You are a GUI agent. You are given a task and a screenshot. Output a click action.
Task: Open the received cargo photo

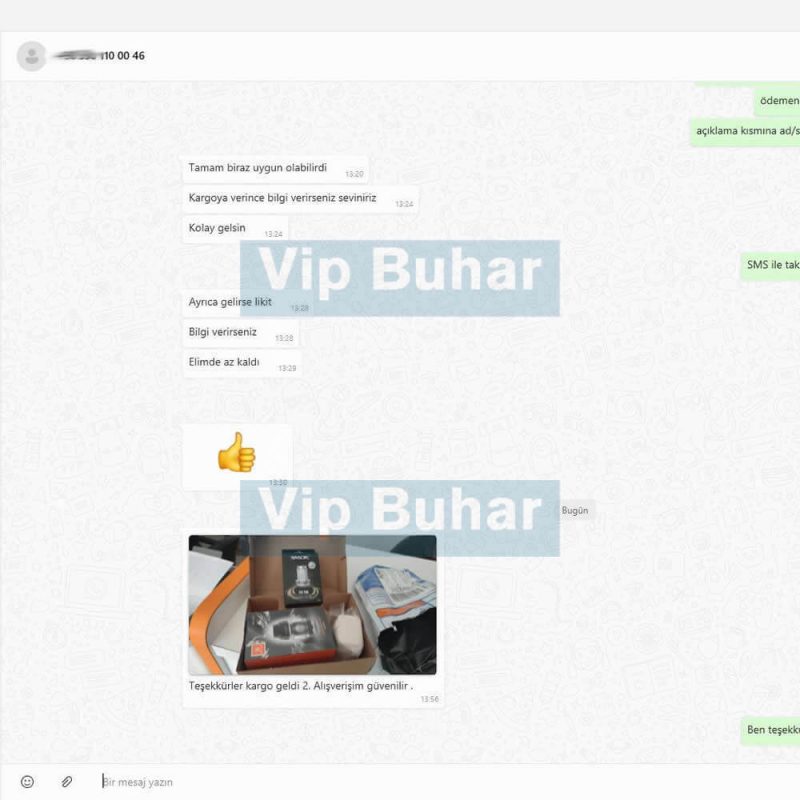coord(312,605)
